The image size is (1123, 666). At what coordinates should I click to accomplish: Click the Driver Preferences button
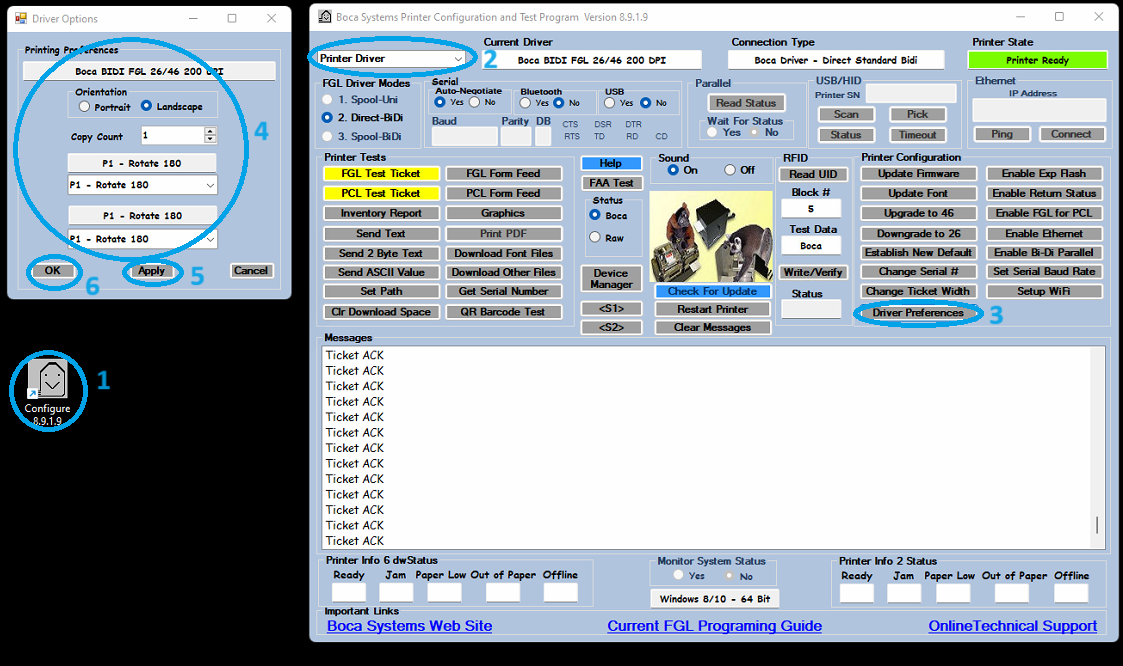pyautogui.click(x=918, y=313)
